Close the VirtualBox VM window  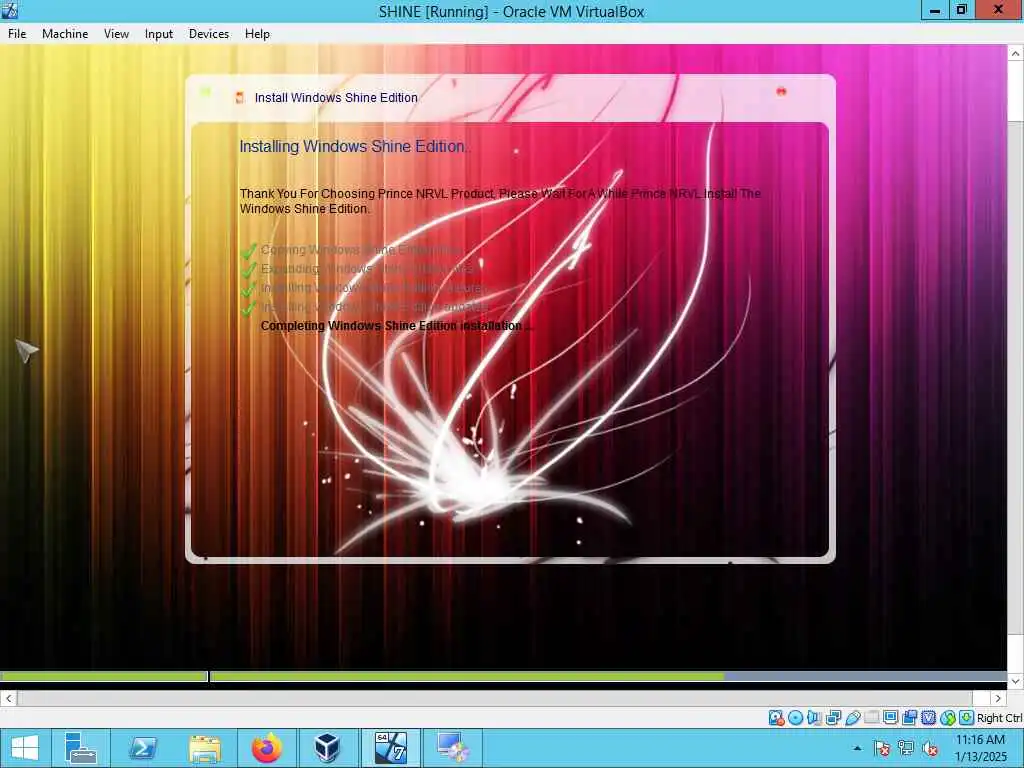coord(999,10)
